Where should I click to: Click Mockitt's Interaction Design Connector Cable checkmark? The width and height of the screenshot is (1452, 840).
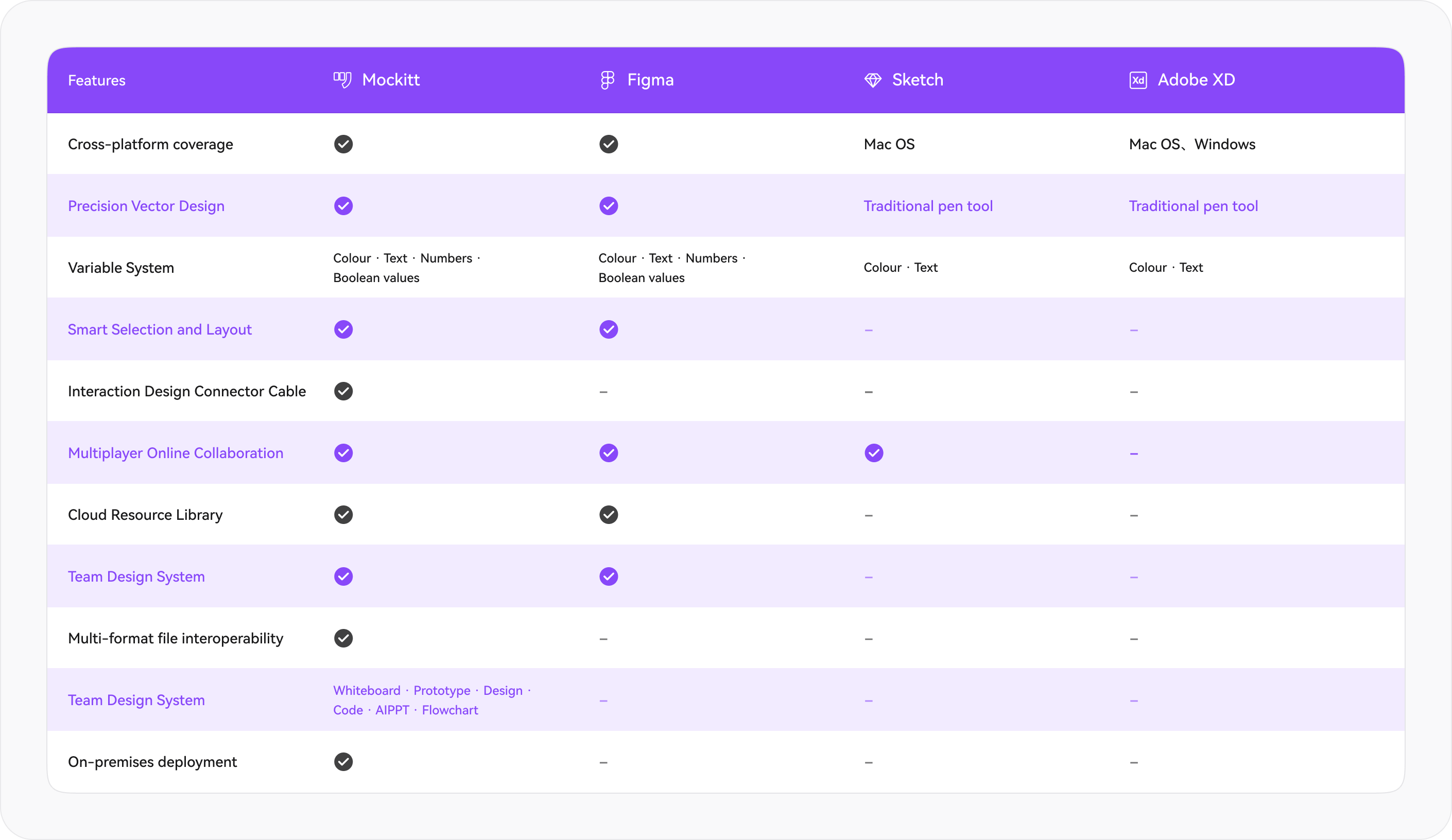click(343, 391)
